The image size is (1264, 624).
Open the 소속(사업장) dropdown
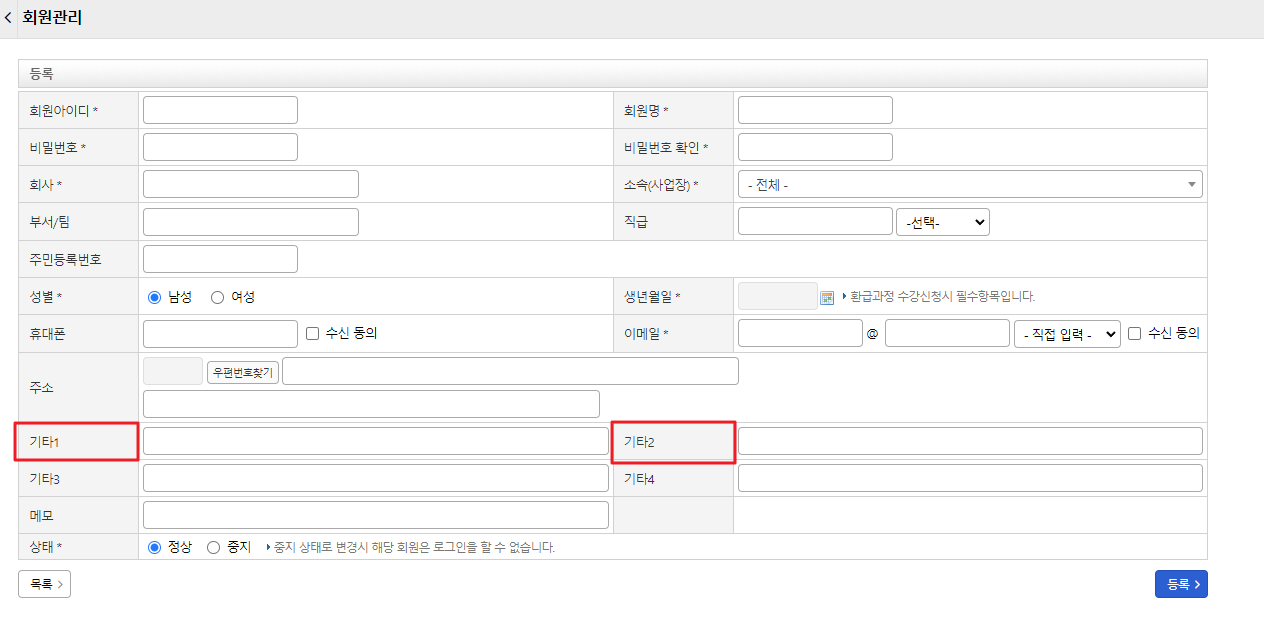pyautogui.click(x=969, y=185)
